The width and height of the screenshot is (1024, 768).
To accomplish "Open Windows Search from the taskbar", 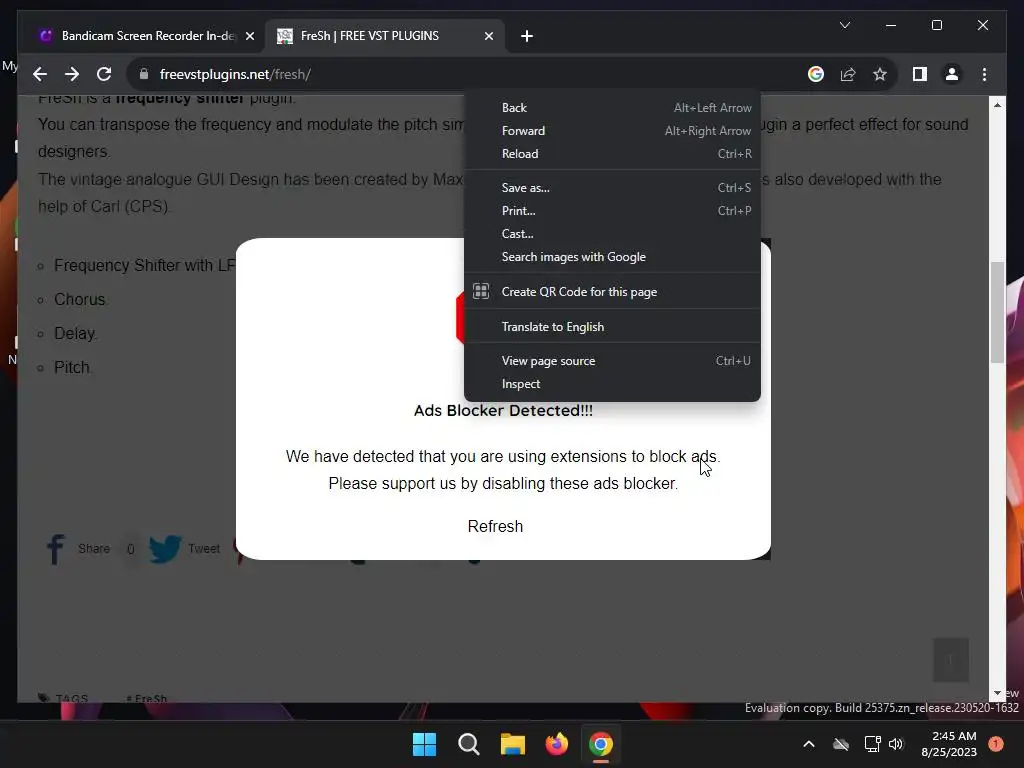I will tap(469, 744).
